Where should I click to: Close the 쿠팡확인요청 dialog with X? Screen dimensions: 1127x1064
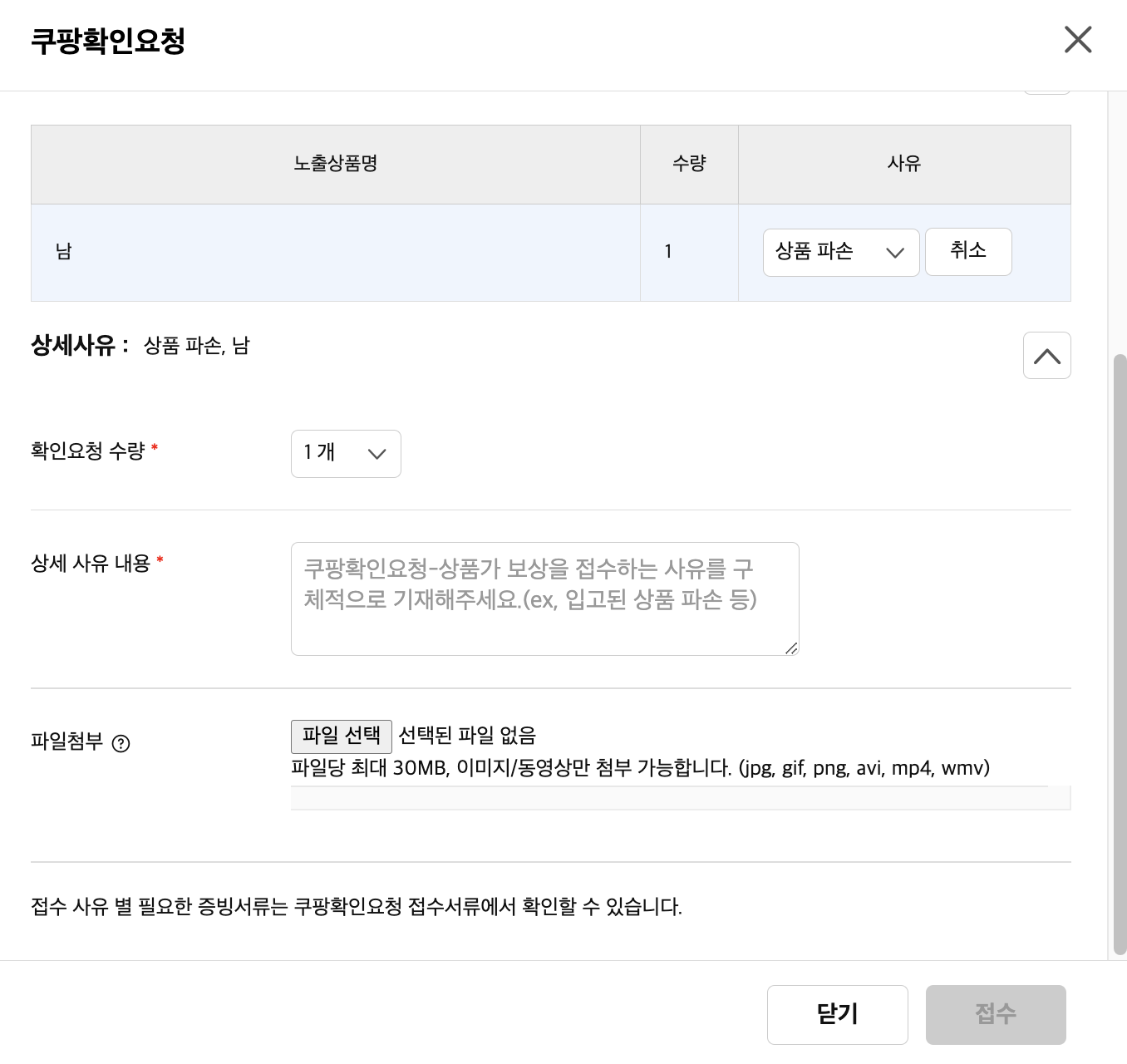click(1078, 39)
